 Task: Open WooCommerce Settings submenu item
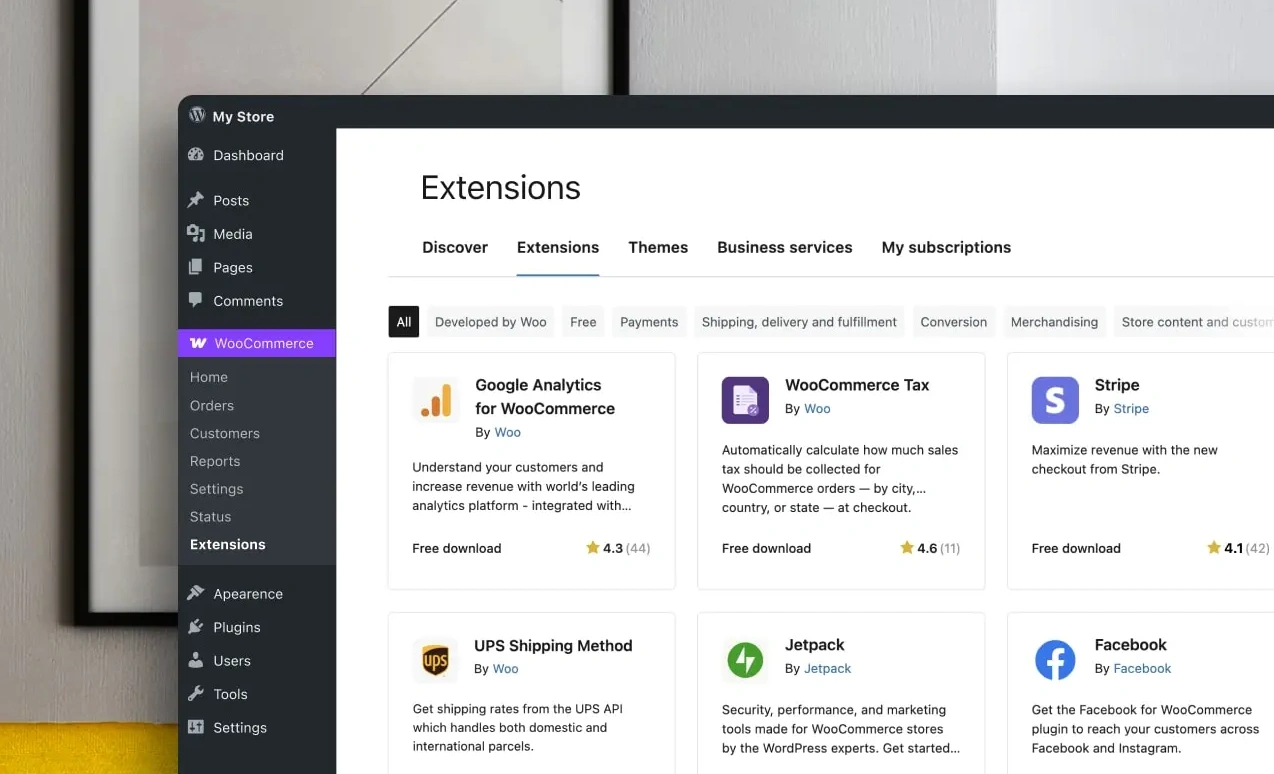click(x=217, y=489)
